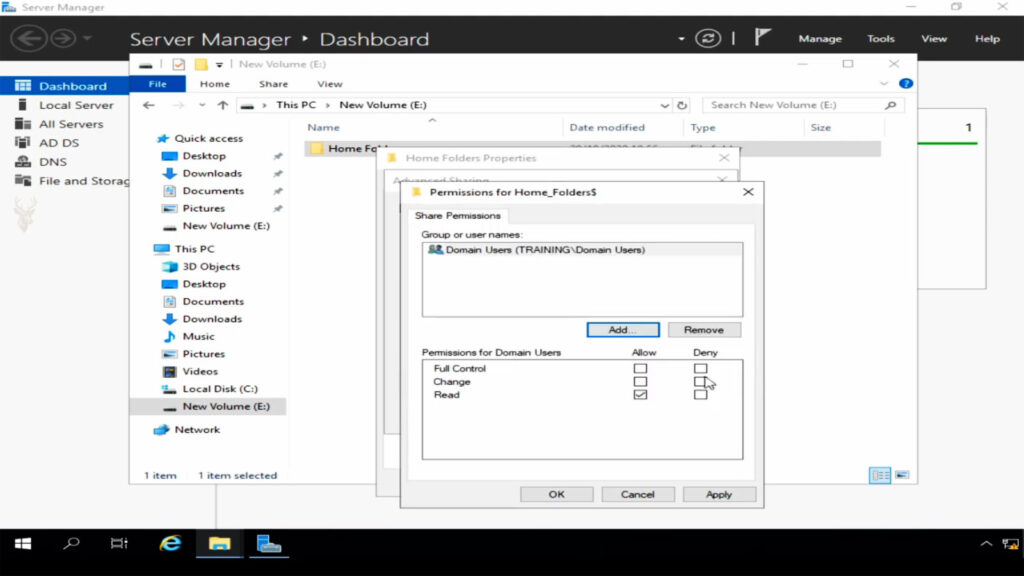Open the notifications flag in Server Manager
The width and height of the screenshot is (1024, 576).
tap(762, 37)
